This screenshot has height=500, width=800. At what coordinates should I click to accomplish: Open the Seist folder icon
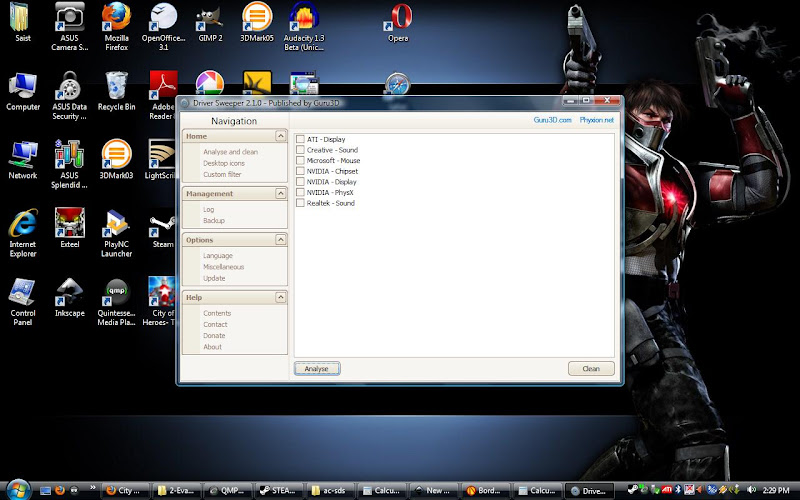point(22,23)
